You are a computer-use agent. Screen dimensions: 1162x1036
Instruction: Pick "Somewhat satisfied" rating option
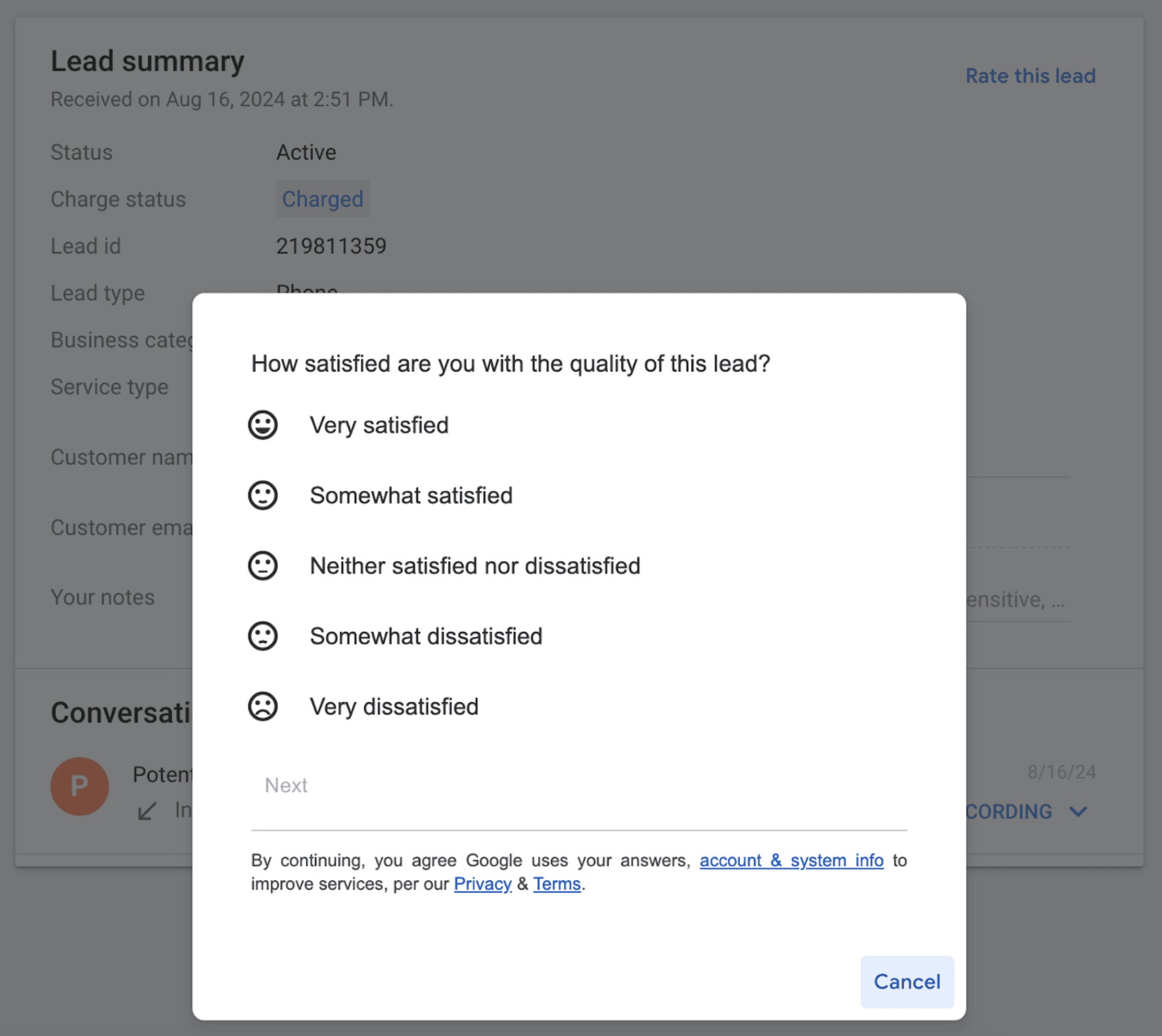pyautogui.click(x=411, y=496)
